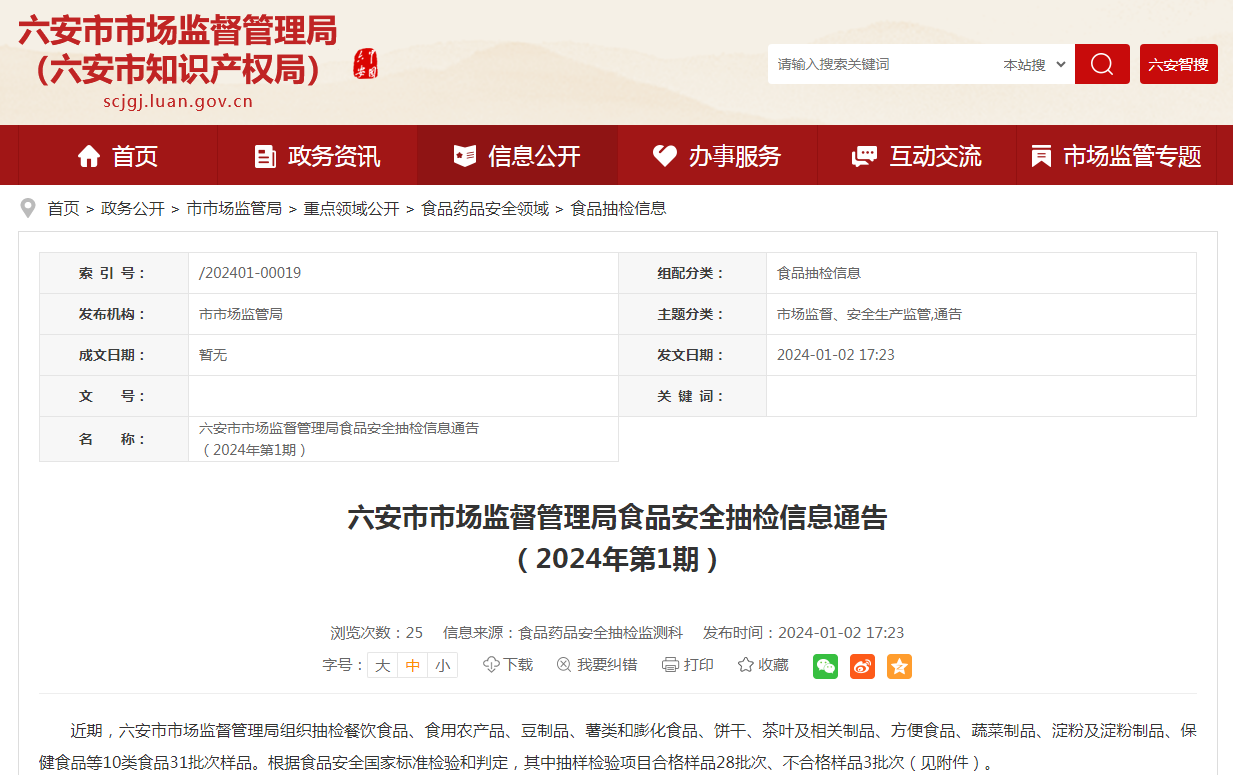Select the 市场监督、安全生产监管,通告 topic cell
This screenshot has width=1233, height=775.
(981, 314)
